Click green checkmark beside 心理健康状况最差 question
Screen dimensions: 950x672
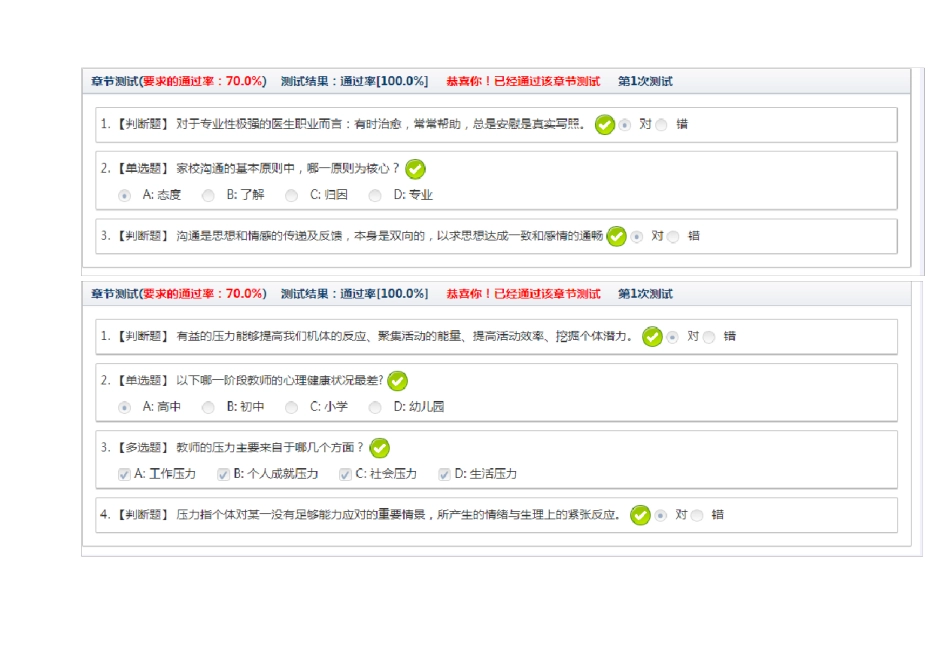[x=397, y=381]
